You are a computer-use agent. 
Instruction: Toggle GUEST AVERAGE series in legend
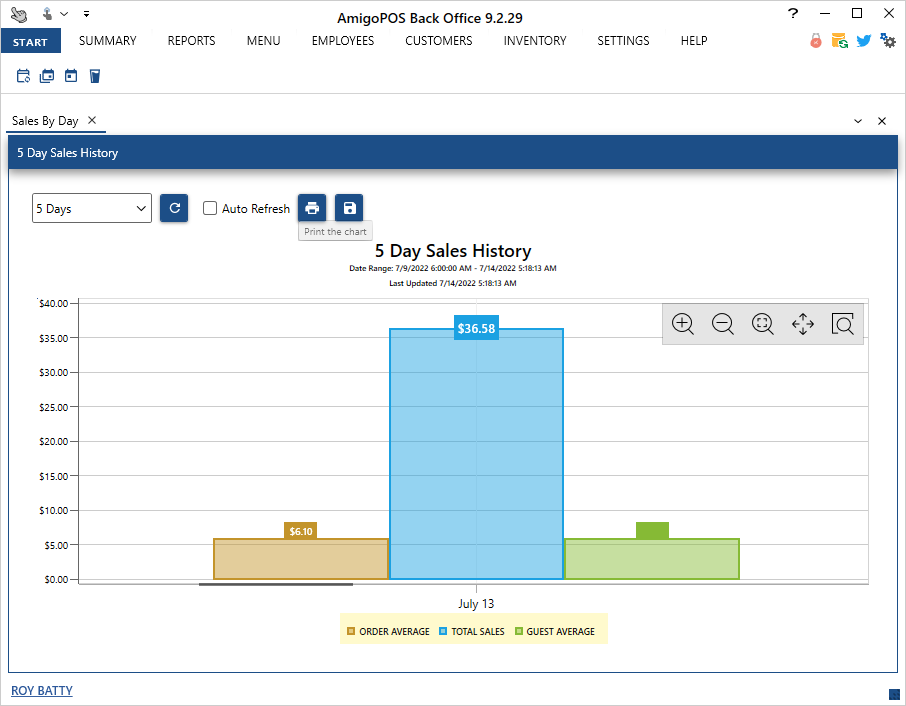point(555,631)
